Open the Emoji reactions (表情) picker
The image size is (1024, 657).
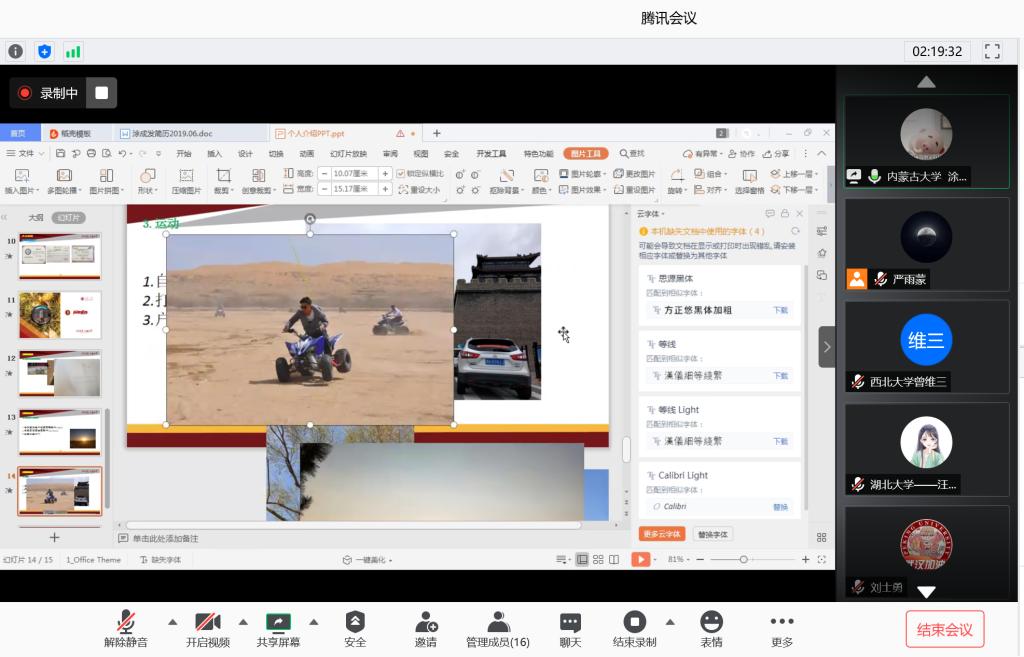point(711,629)
